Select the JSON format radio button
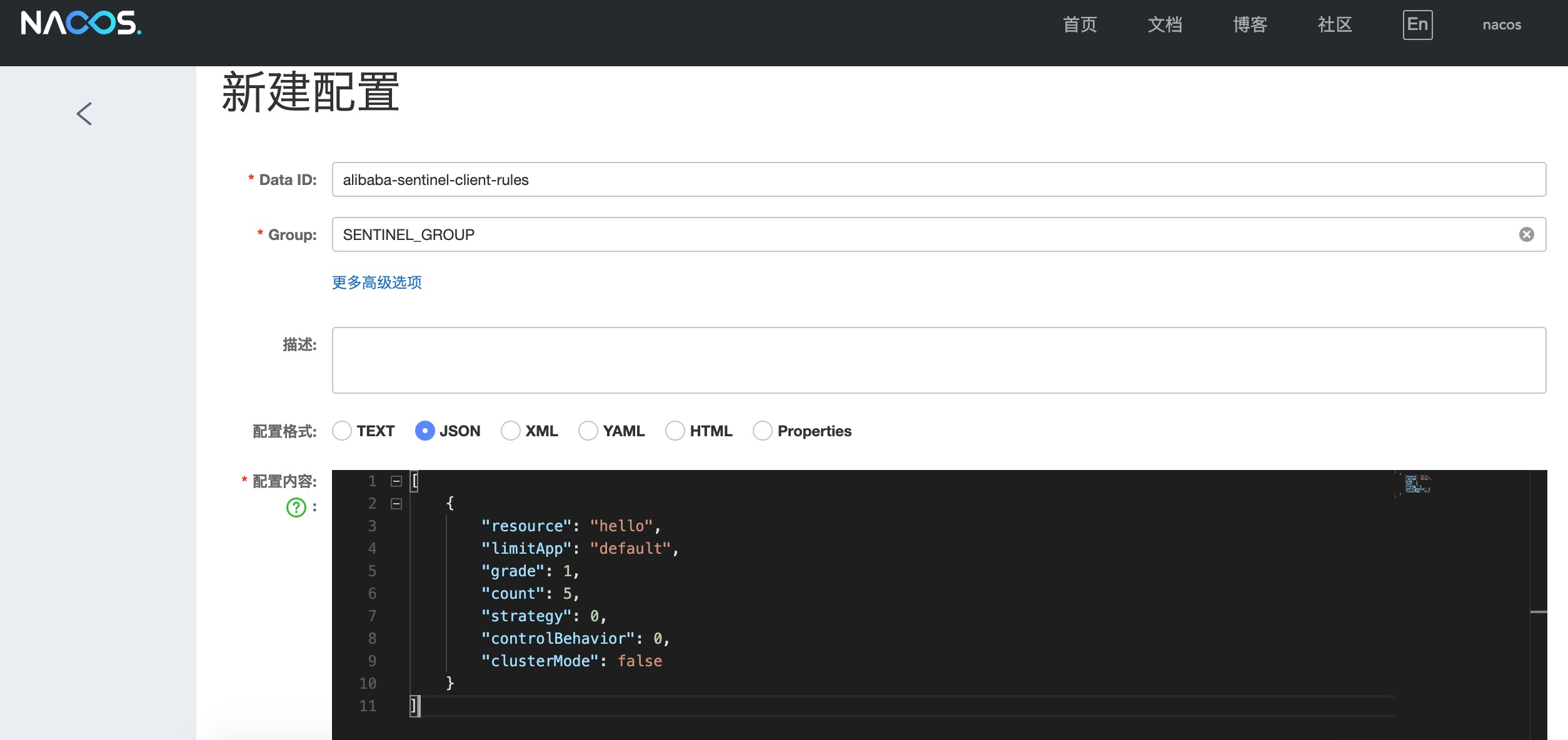The width and height of the screenshot is (1568, 740). 425,431
